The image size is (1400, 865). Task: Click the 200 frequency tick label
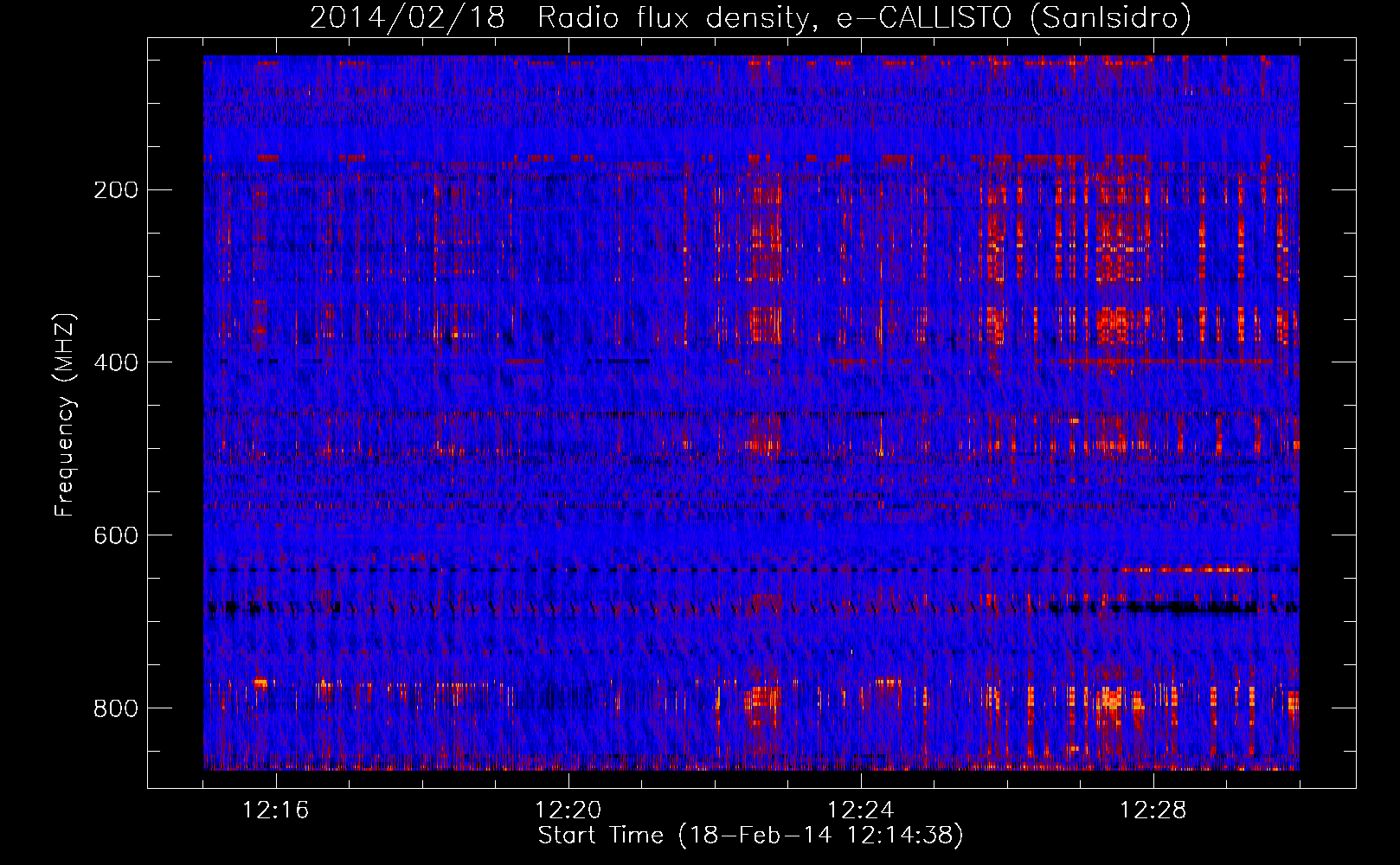(x=115, y=190)
